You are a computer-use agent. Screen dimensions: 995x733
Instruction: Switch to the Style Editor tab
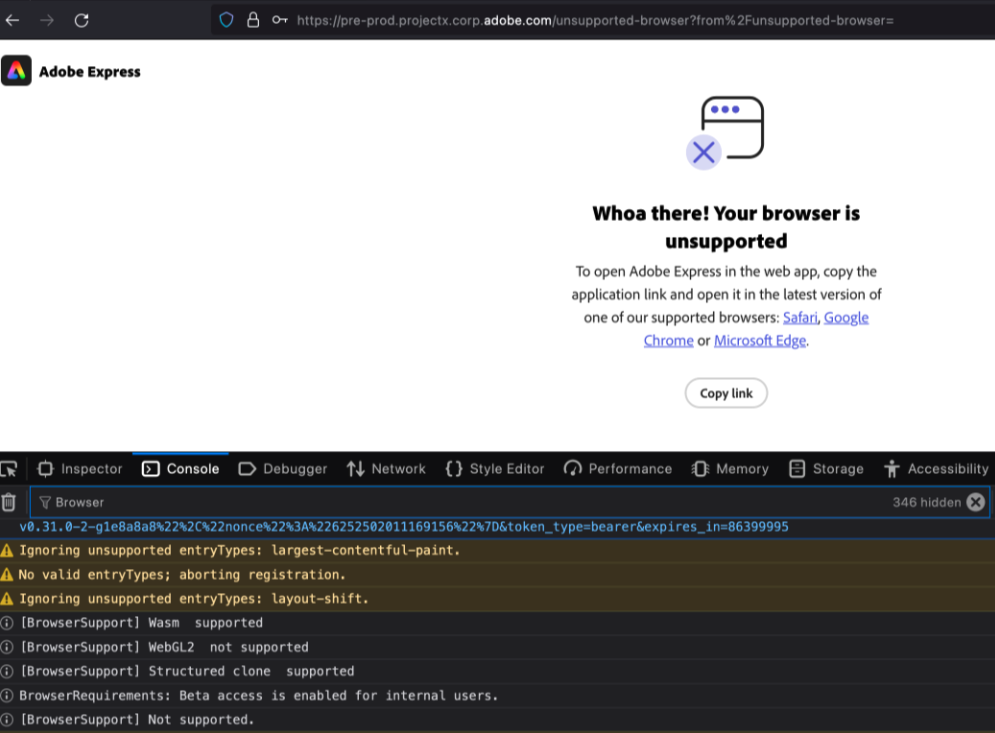click(x=495, y=468)
